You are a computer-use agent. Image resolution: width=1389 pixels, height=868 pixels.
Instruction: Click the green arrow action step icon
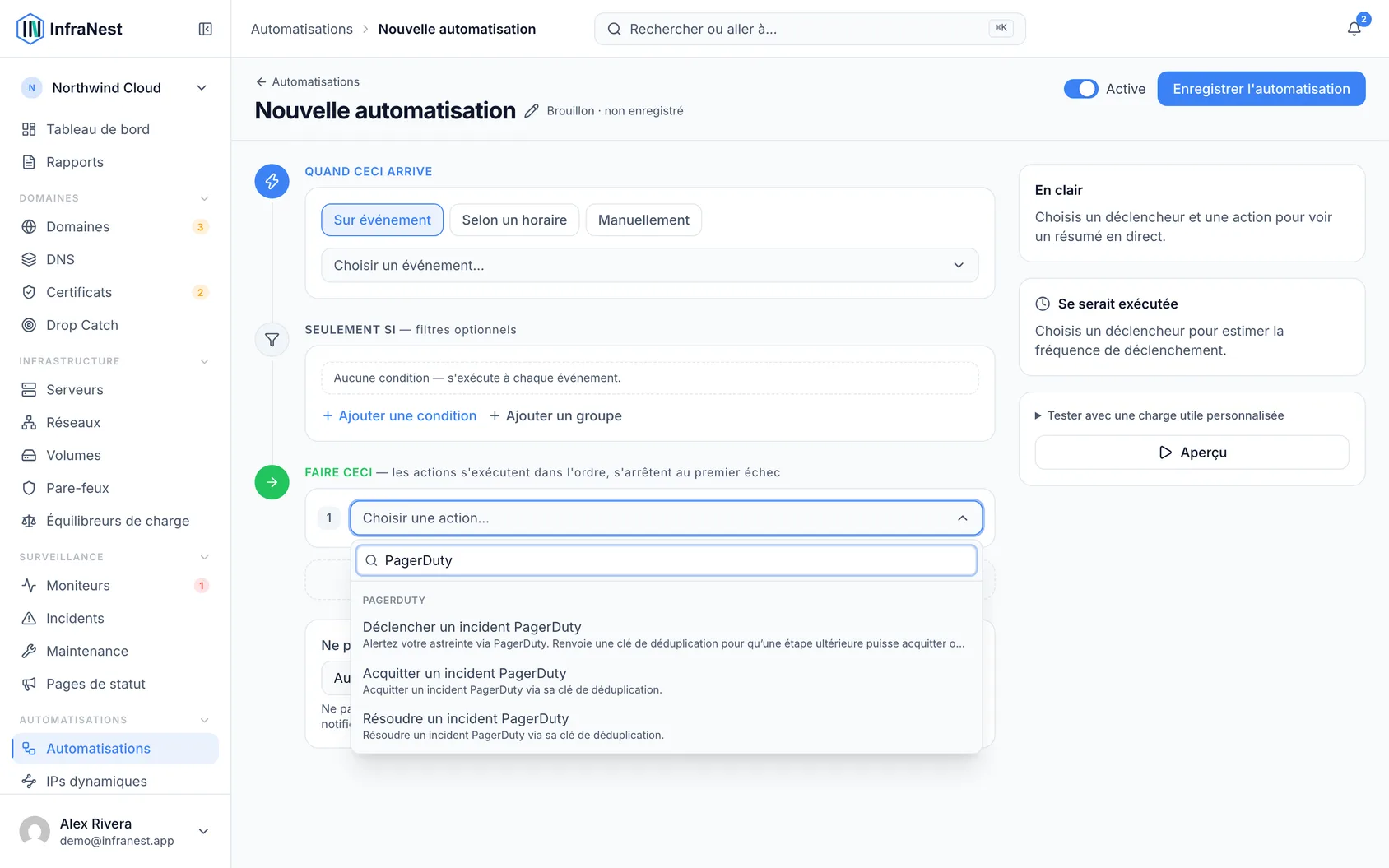coord(272,482)
